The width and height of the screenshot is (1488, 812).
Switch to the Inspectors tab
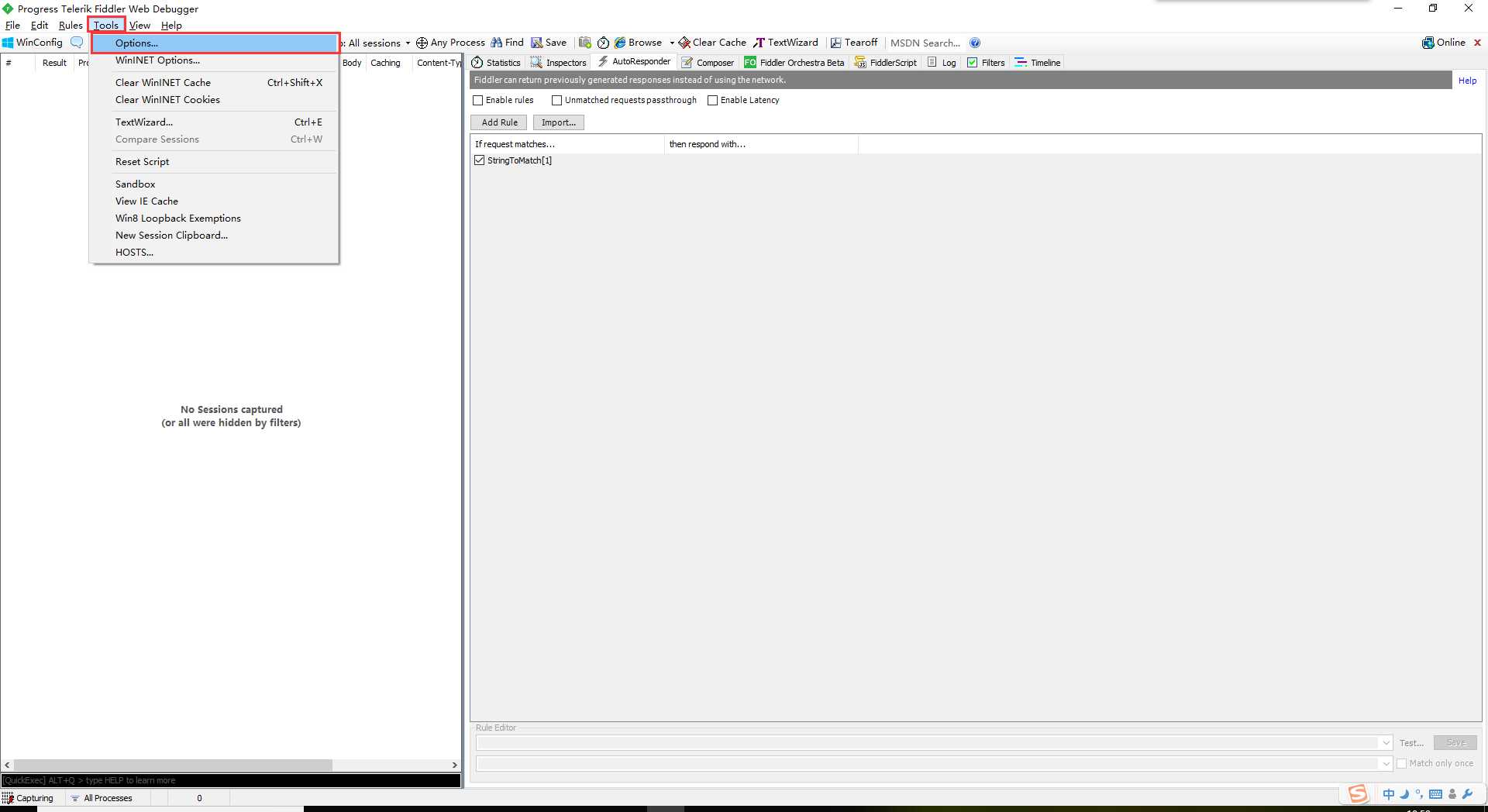559,63
